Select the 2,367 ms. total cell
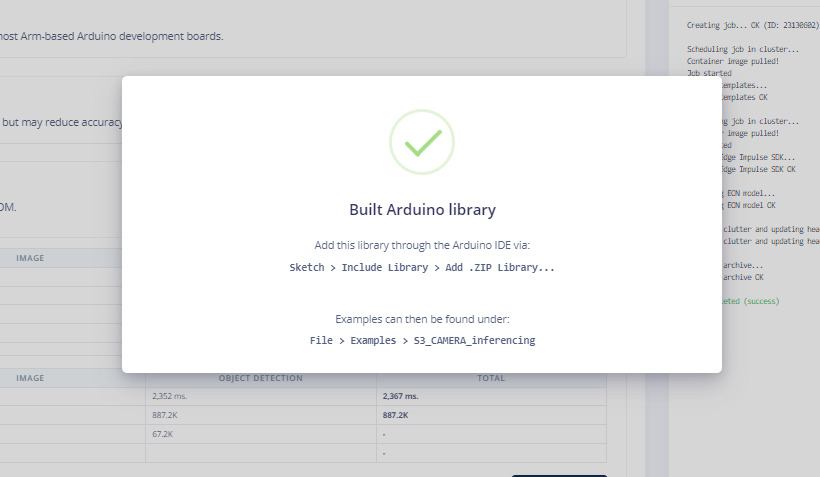The image size is (820, 477). click(x=402, y=396)
